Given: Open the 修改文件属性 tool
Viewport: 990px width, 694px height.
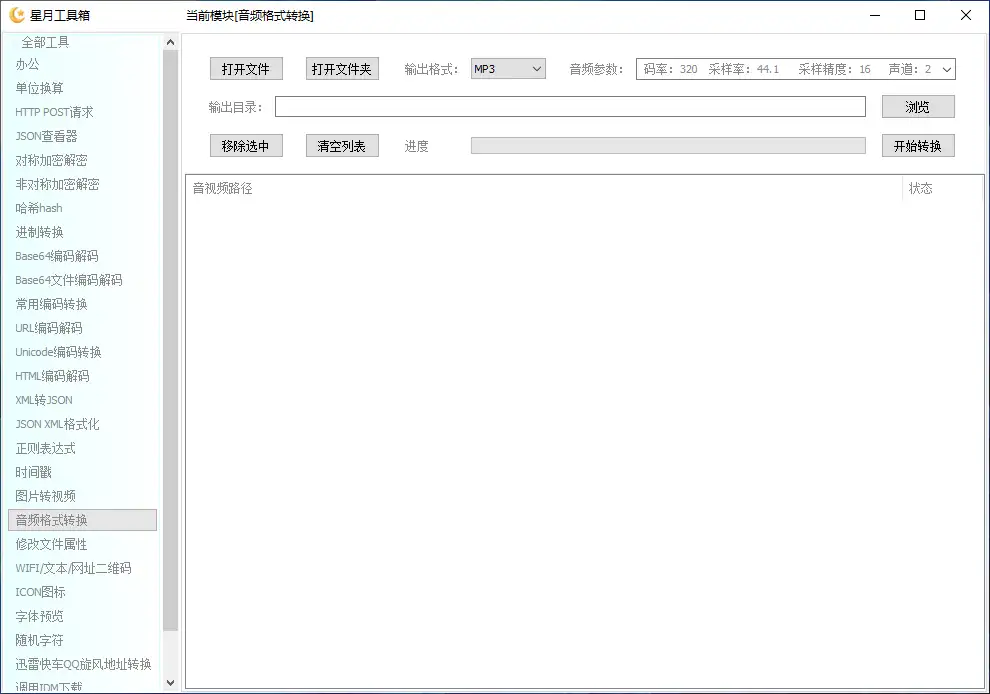Looking at the screenshot, I should (x=51, y=544).
